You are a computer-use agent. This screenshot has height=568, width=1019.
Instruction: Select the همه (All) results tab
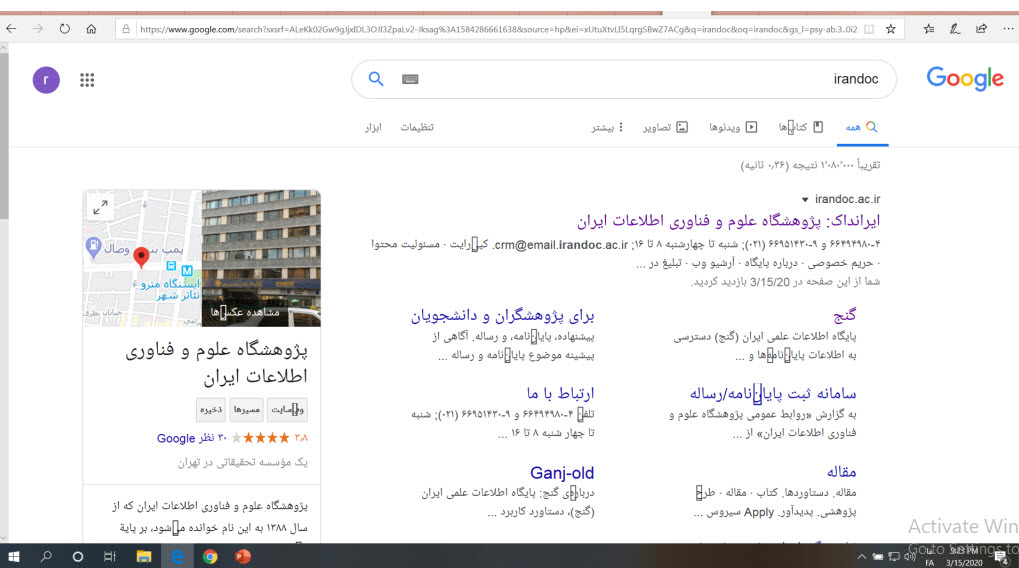coord(861,127)
